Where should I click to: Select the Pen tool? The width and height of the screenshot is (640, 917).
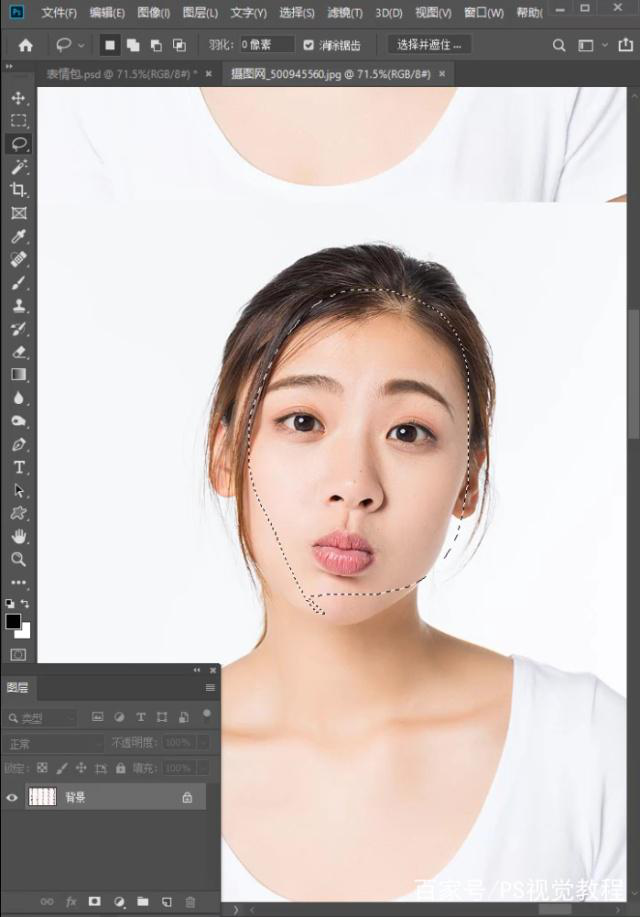point(18,444)
